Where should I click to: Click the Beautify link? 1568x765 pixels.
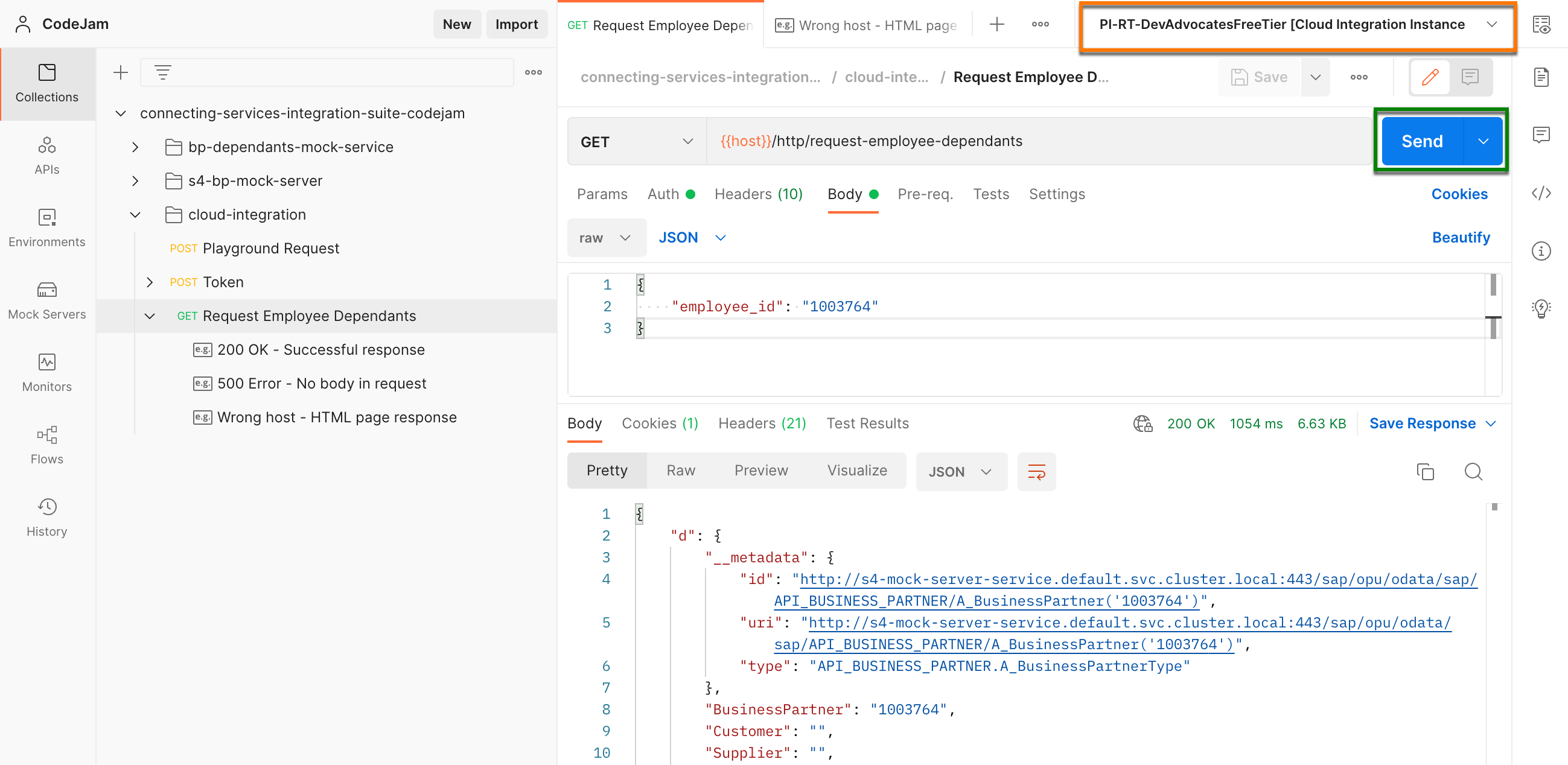coord(1460,237)
